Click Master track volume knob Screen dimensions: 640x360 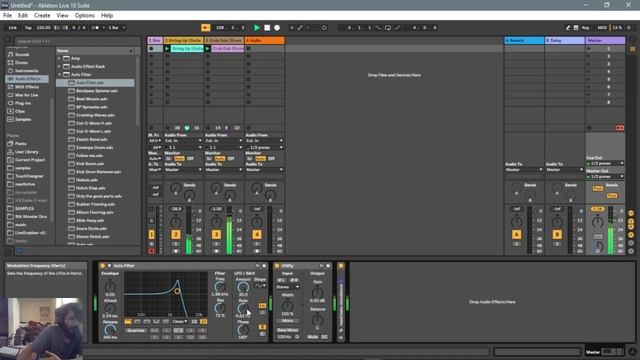coord(598,222)
